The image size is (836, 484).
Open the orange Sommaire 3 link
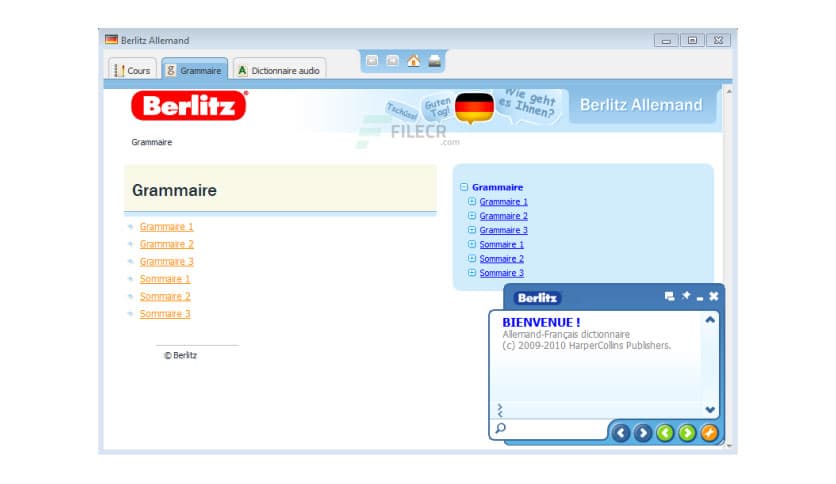[165, 314]
